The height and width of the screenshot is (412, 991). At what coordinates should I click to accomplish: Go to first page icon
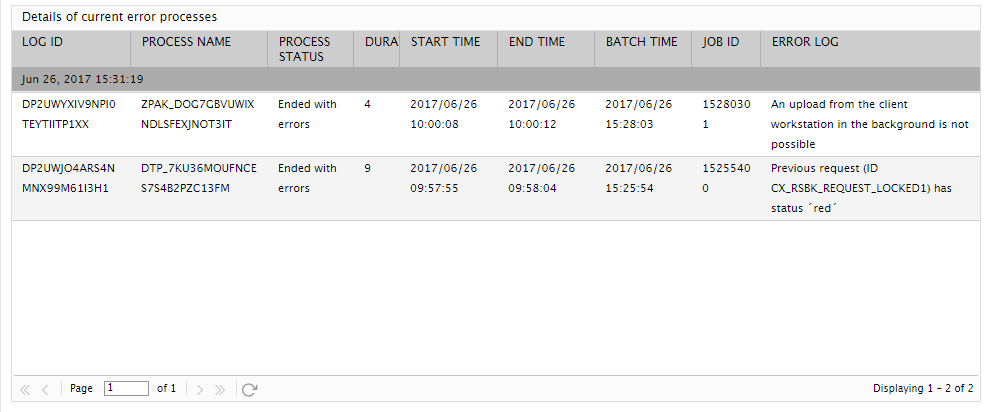point(25,389)
